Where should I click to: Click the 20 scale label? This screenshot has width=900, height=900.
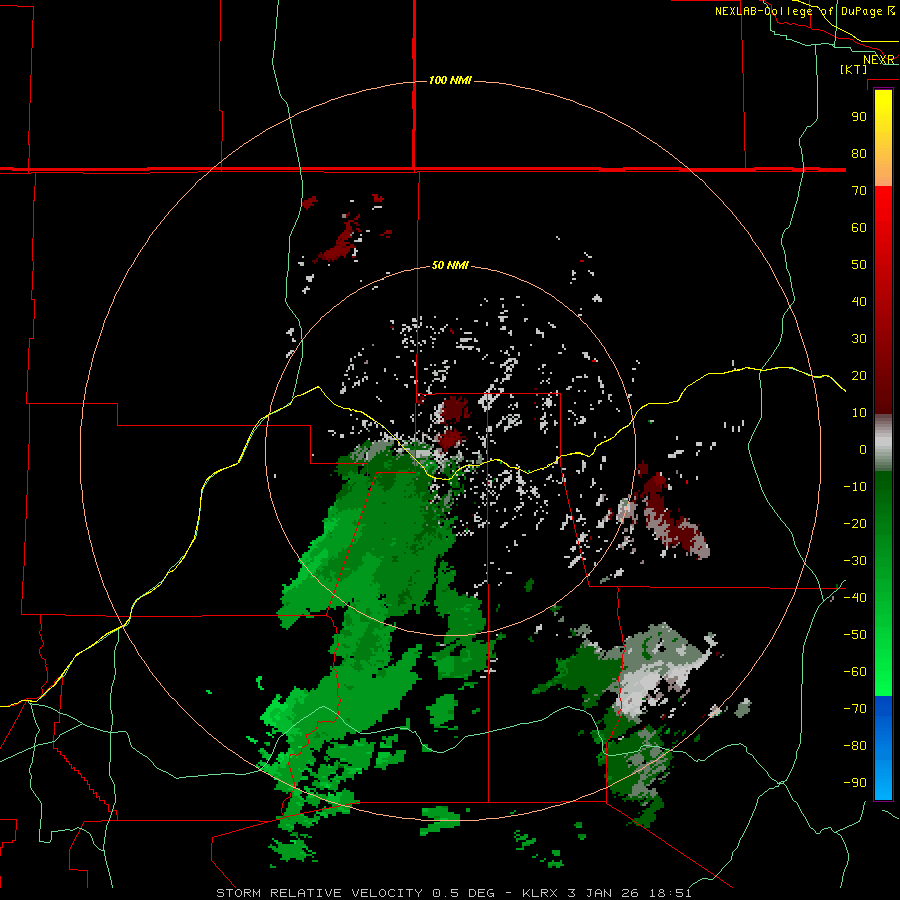click(859, 376)
